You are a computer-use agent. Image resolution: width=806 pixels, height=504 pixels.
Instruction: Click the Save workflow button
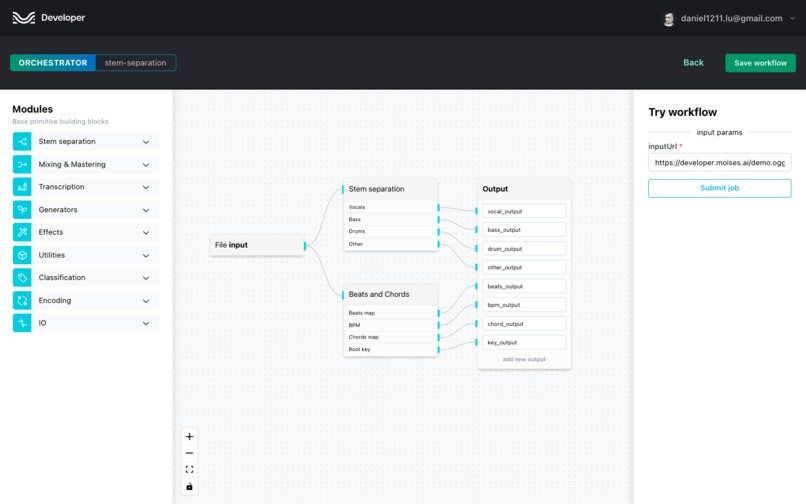point(760,63)
